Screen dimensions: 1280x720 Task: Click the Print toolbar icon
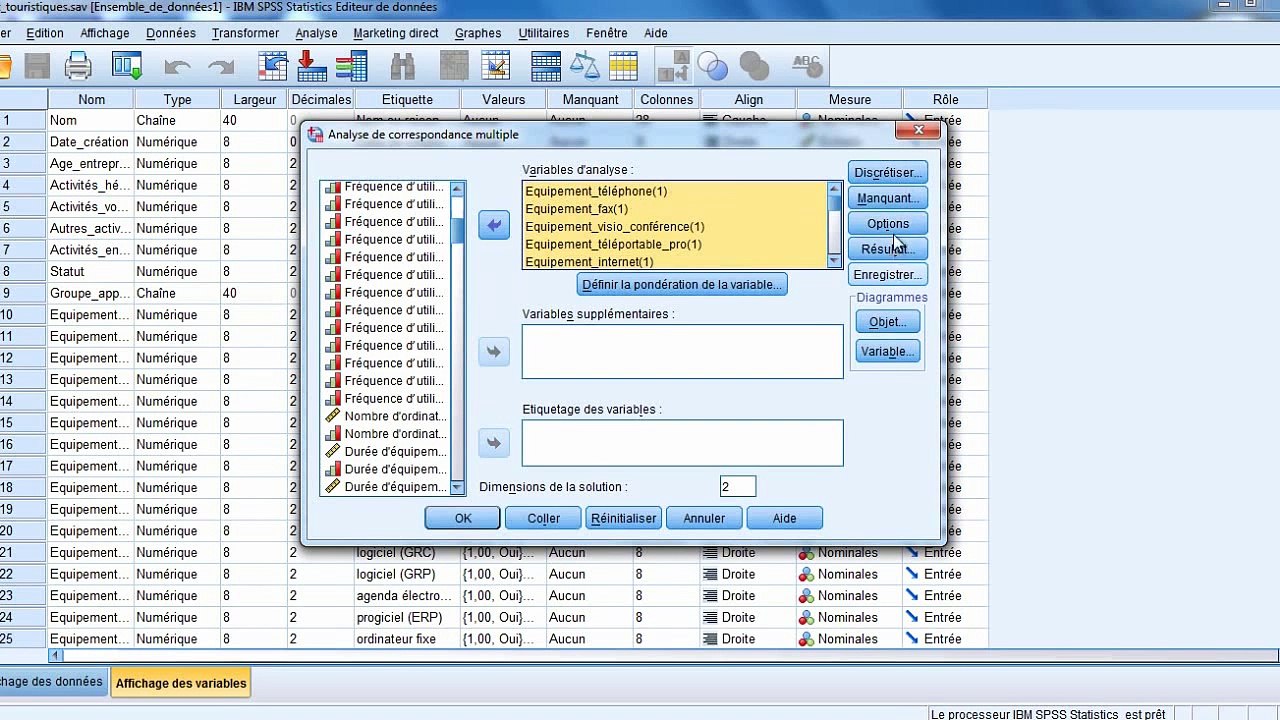pyautogui.click(x=78, y=67)
